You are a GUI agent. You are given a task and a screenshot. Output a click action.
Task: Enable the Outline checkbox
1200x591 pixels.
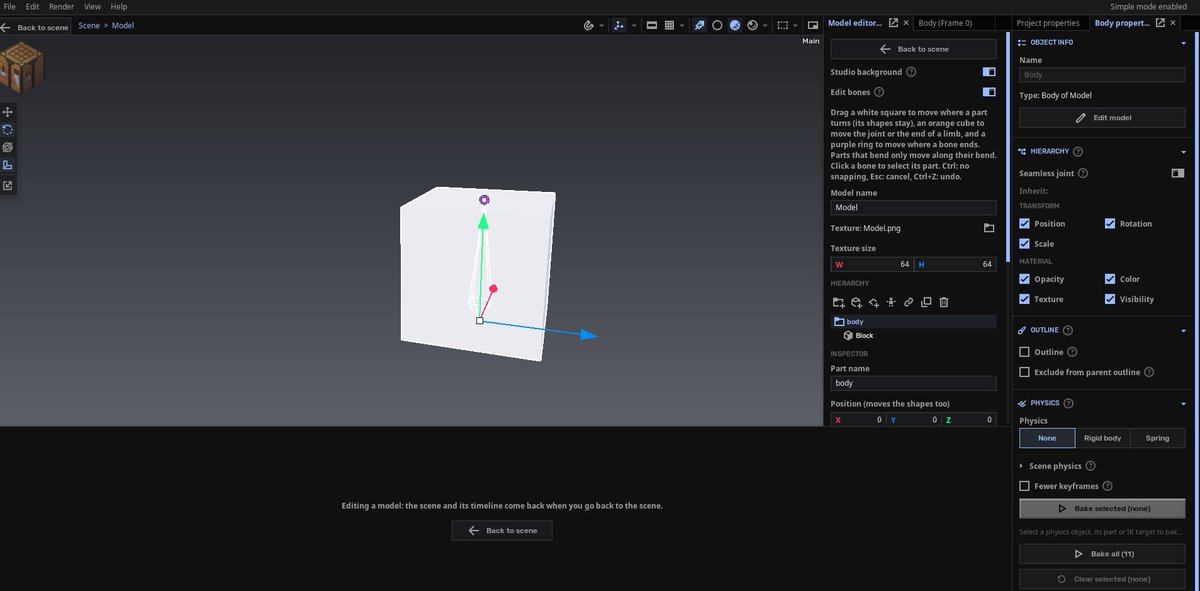[1024, 352]
